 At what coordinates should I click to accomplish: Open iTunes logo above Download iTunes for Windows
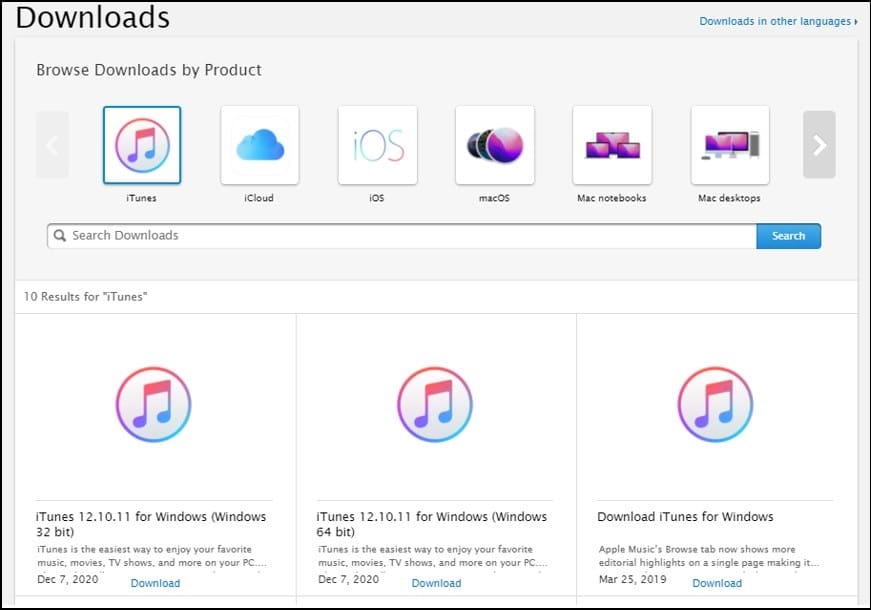pos(715,404)
